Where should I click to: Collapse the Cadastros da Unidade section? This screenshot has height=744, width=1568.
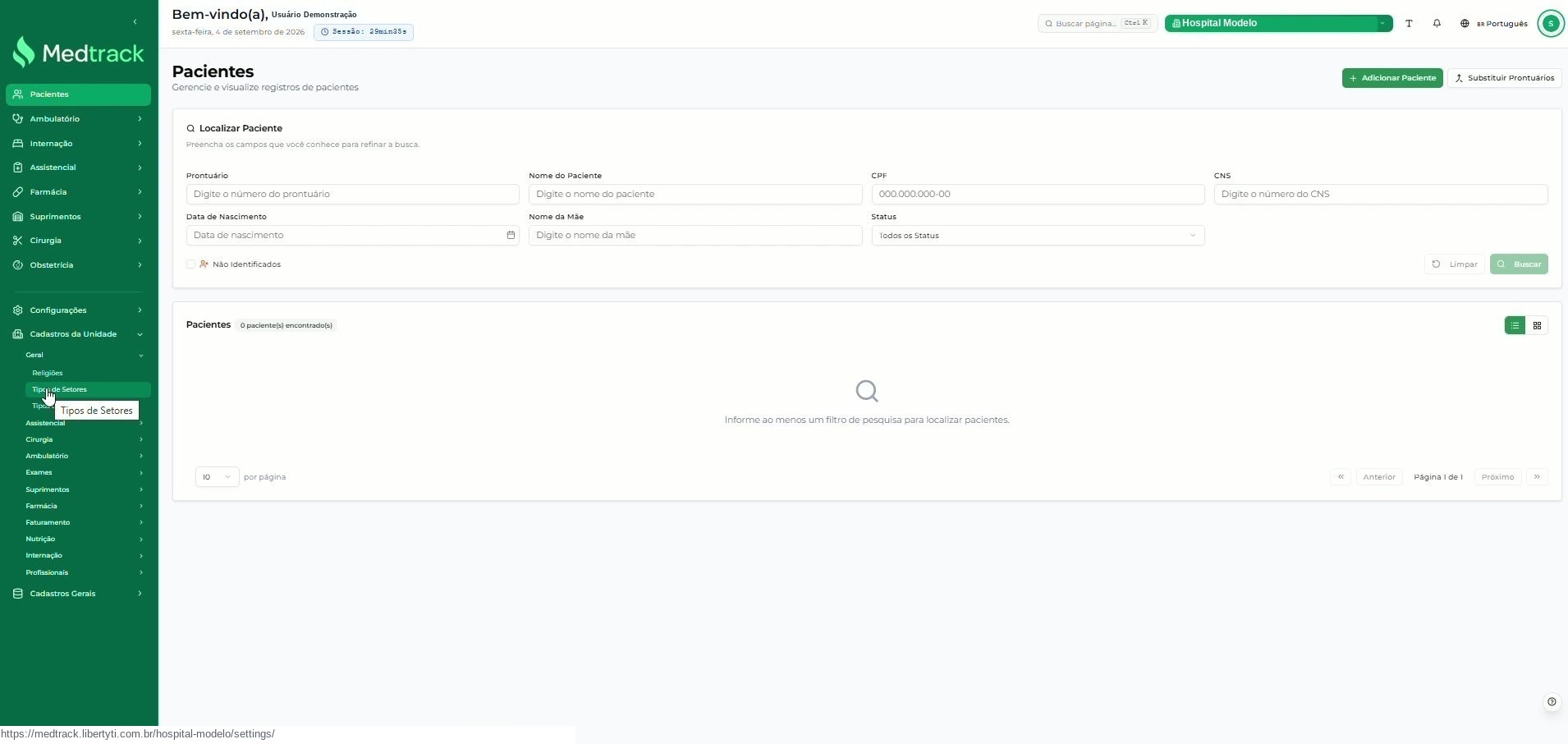click(x=79, y=334)
